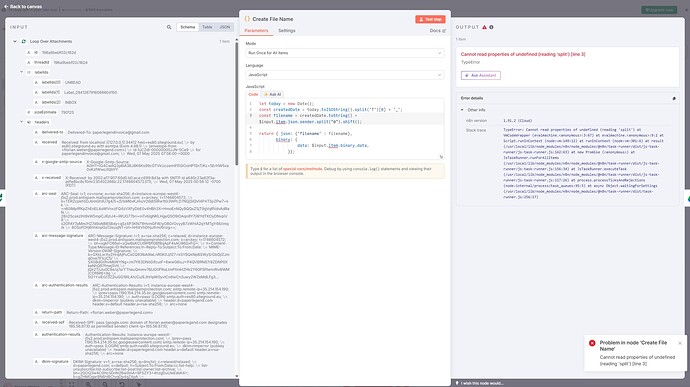
Task: Click 'I wish this node would...' link
Action: click(x=479, y=383)
